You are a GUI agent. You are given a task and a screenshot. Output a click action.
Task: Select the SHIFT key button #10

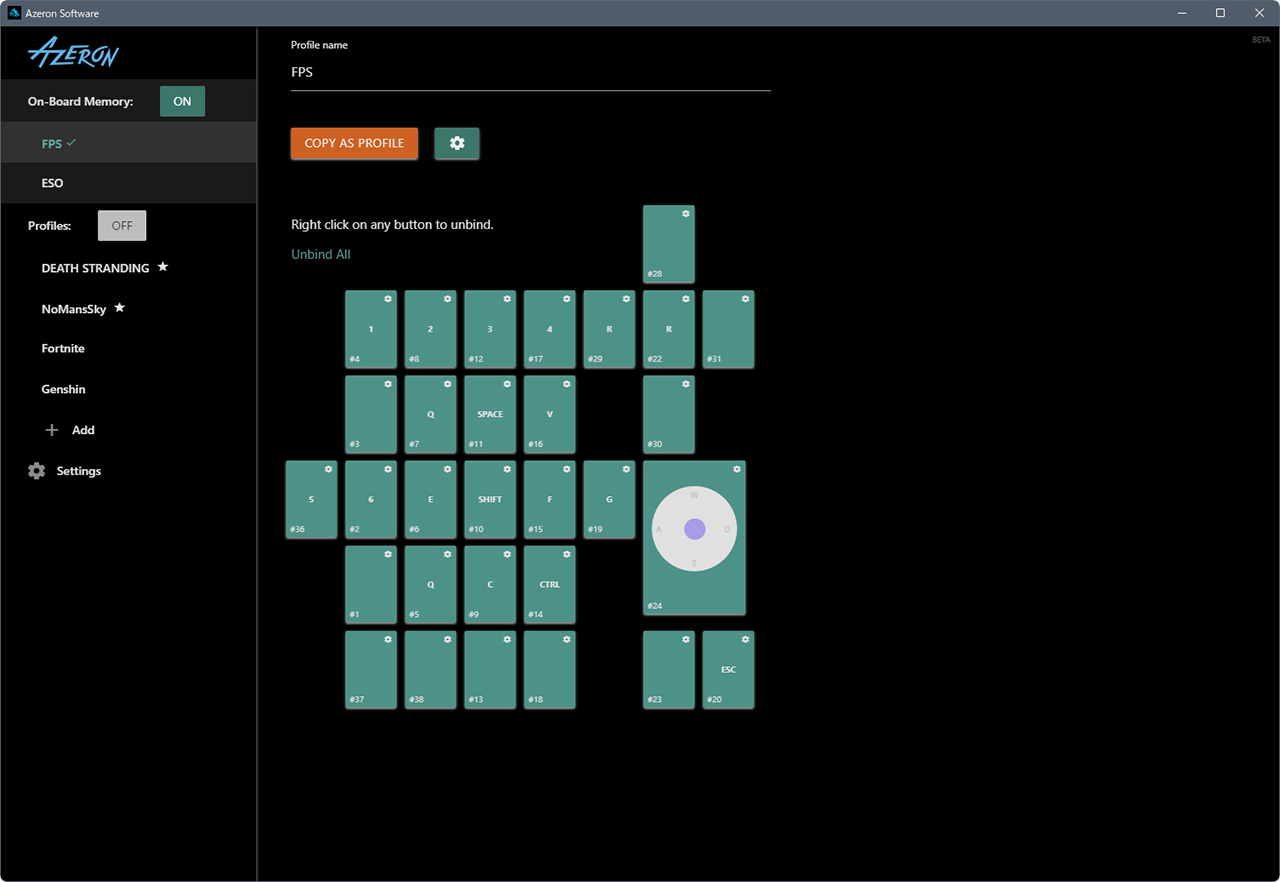(x=490, y=500)
